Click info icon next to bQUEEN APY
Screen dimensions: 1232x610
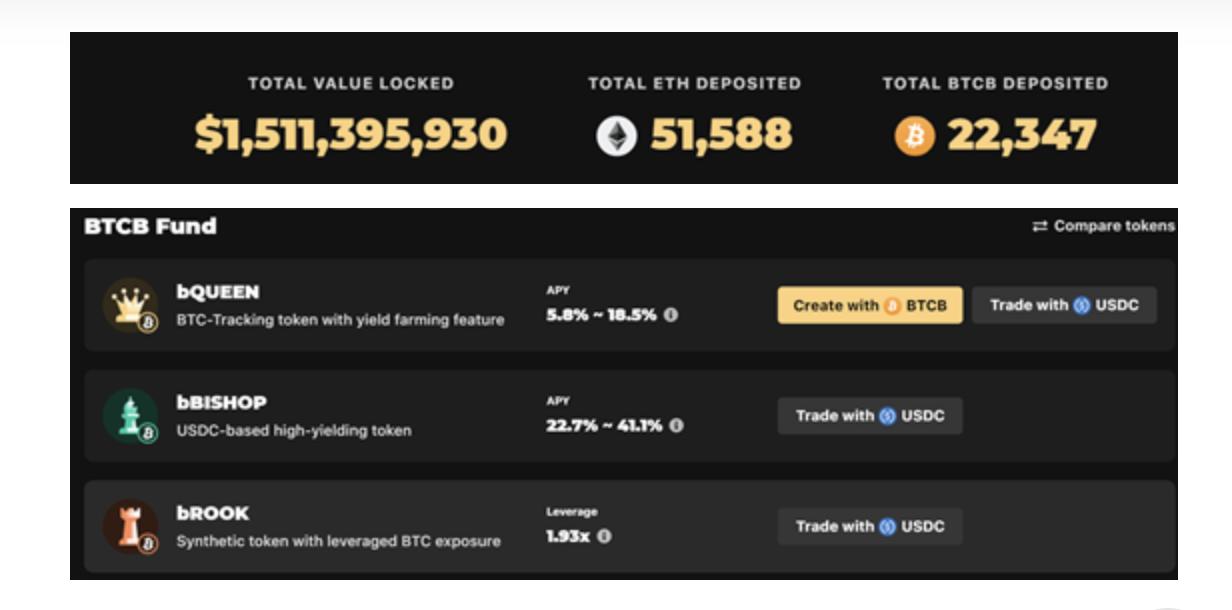pos(671,314)
